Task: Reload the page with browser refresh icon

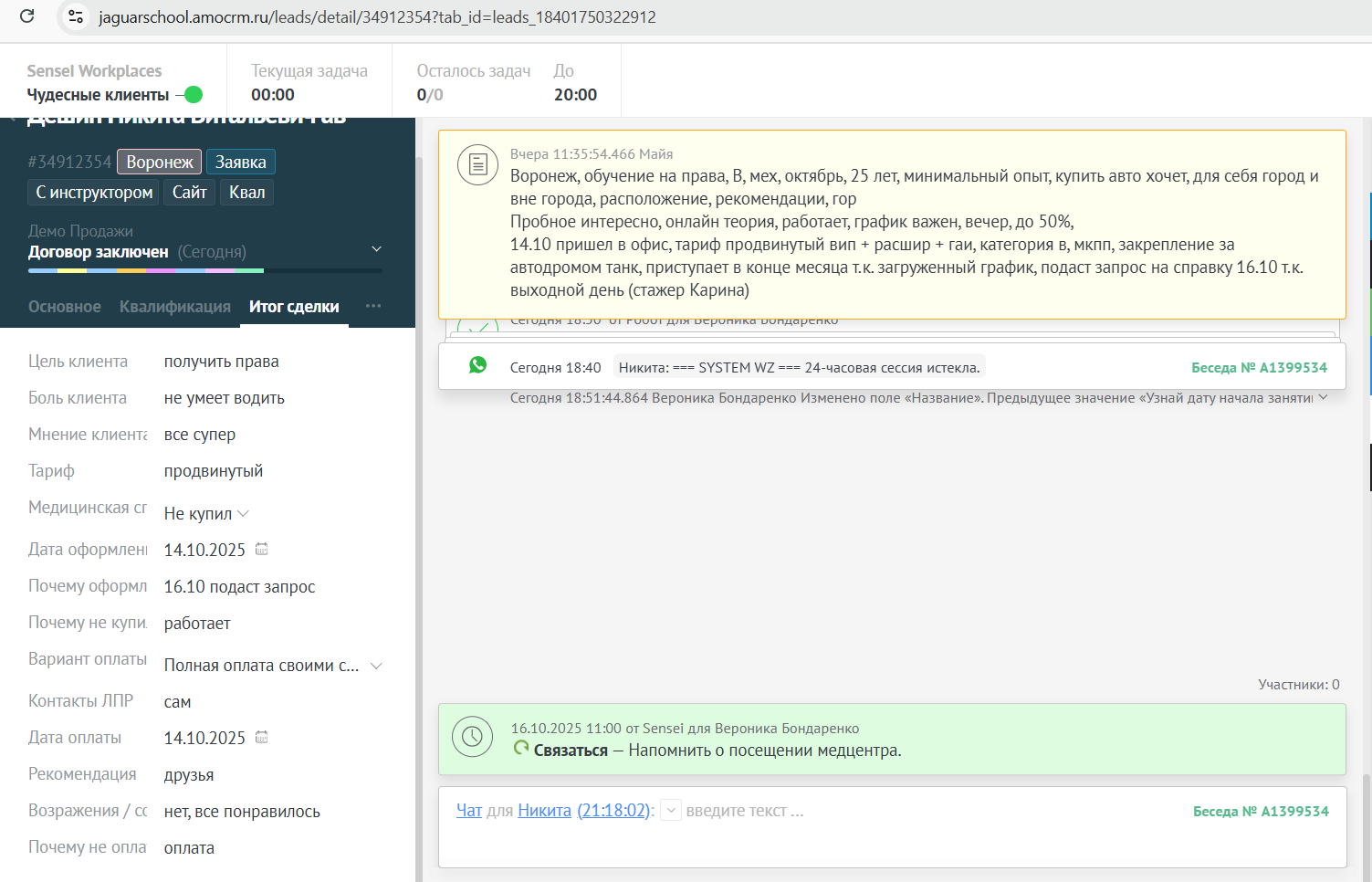Action: coord(27,16)
